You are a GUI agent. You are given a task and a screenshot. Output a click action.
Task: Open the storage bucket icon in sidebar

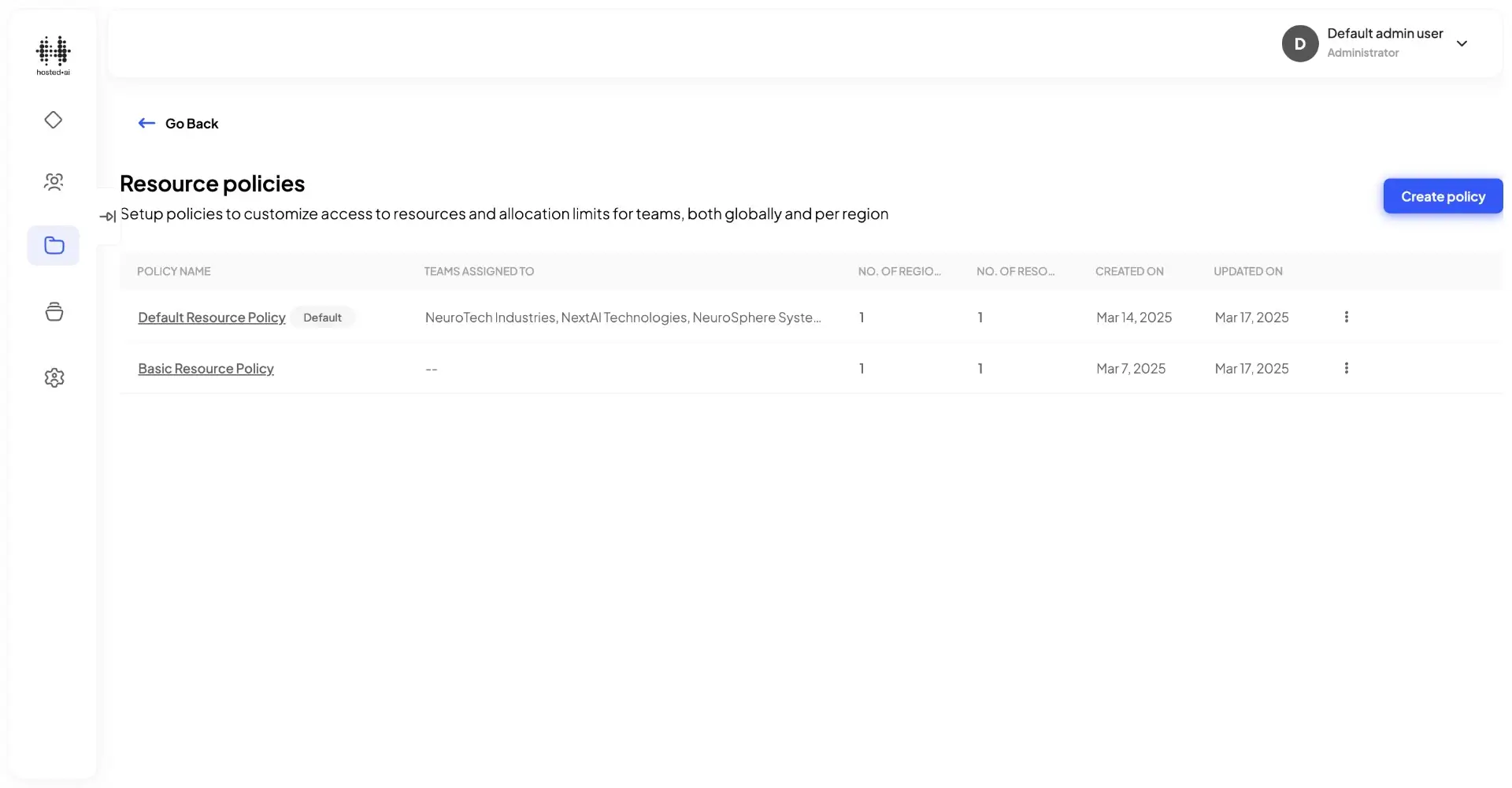(53, 311)
